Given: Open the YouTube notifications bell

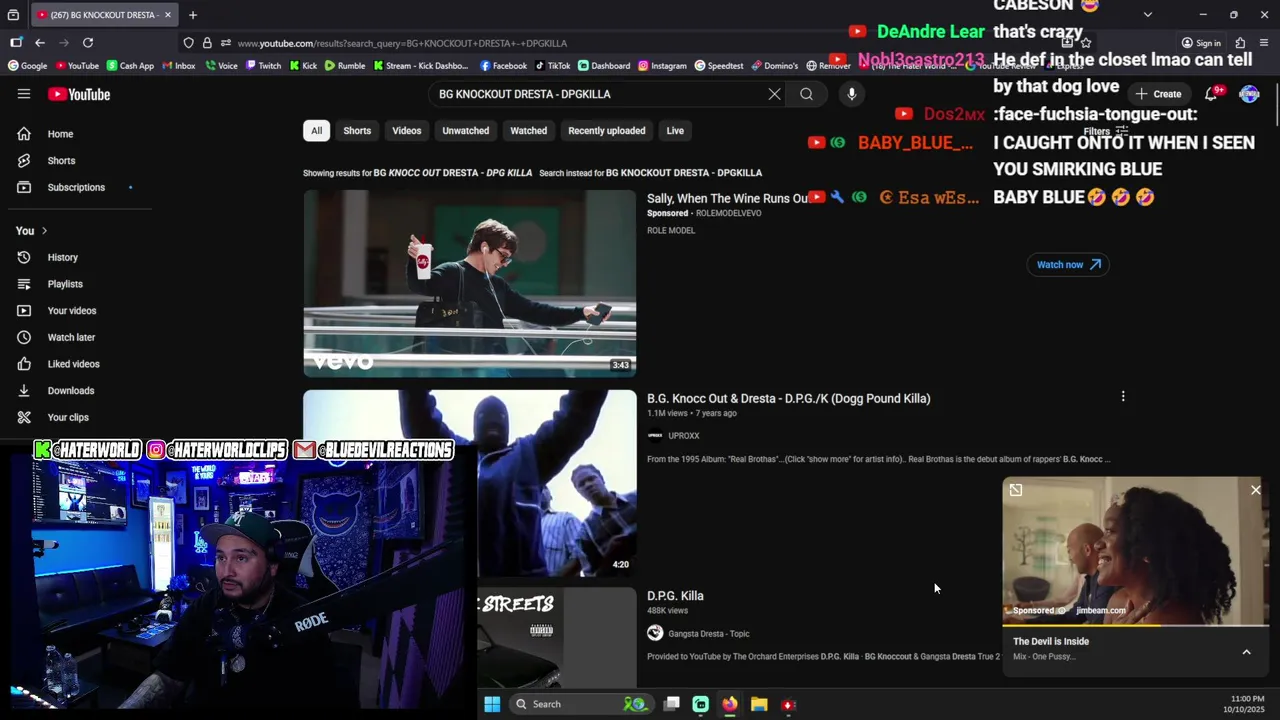Looking at the screenshot, I should (1211, 94).
